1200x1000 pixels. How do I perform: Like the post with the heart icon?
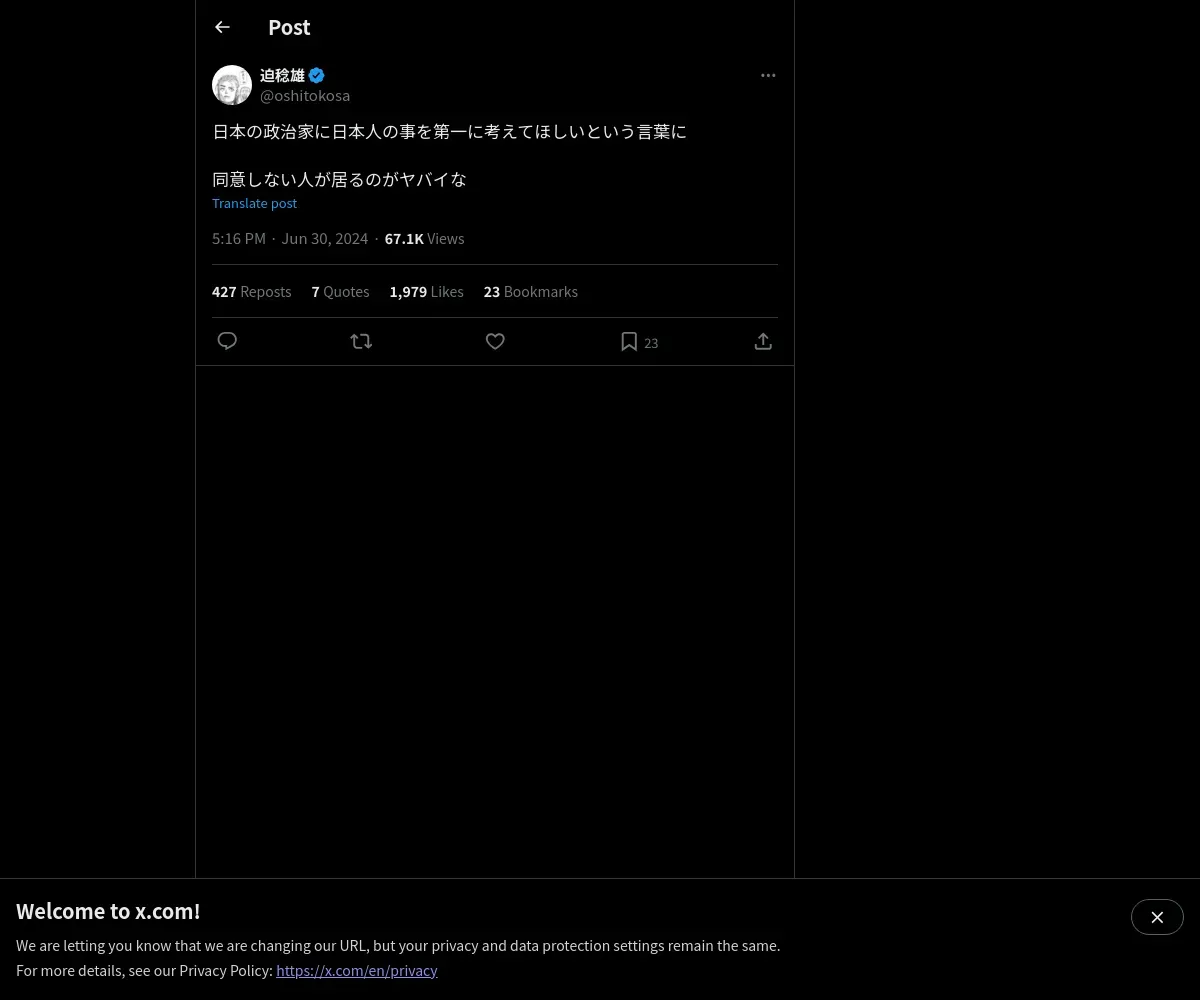[495, 341]
